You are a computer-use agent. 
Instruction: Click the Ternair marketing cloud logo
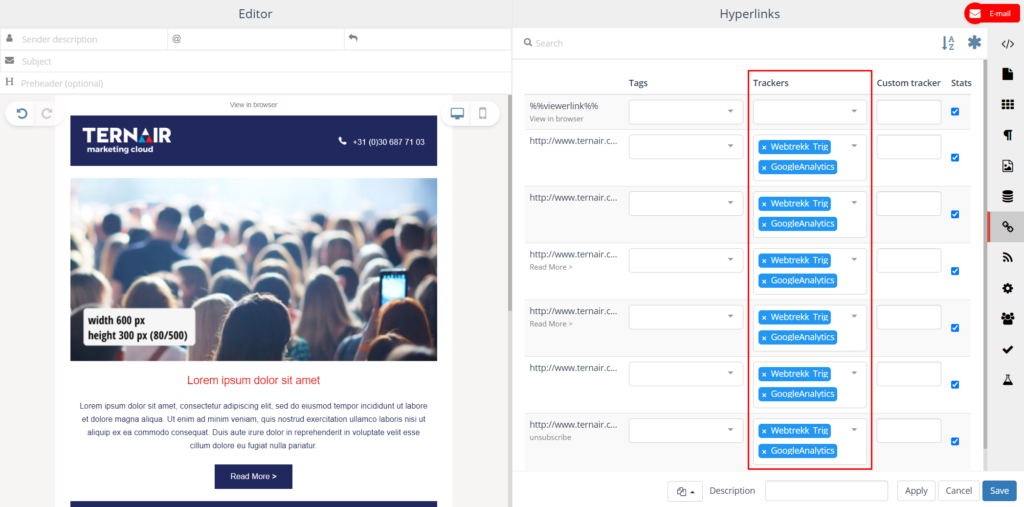pos(127,140)
